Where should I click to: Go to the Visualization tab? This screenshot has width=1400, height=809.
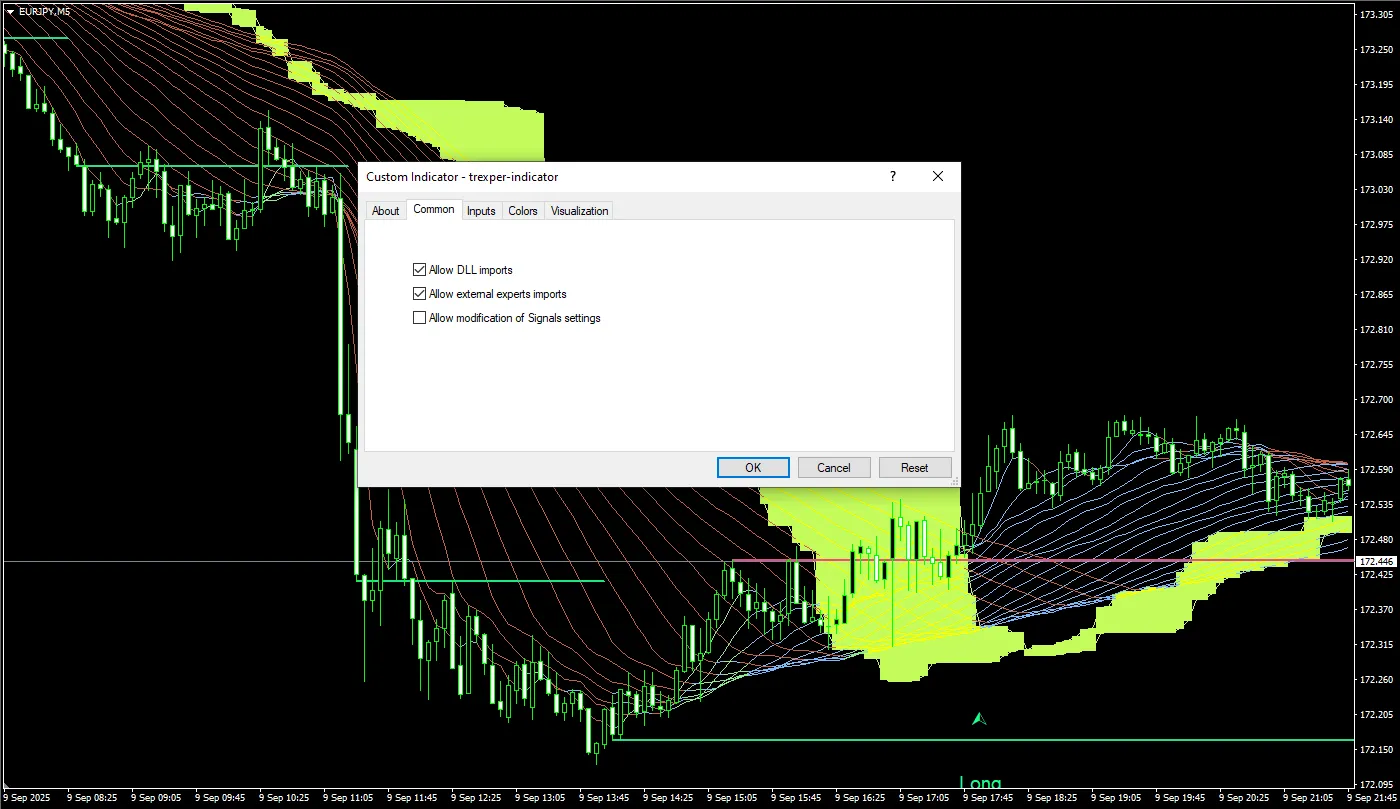pyautogui.click(x=579, y=211)
